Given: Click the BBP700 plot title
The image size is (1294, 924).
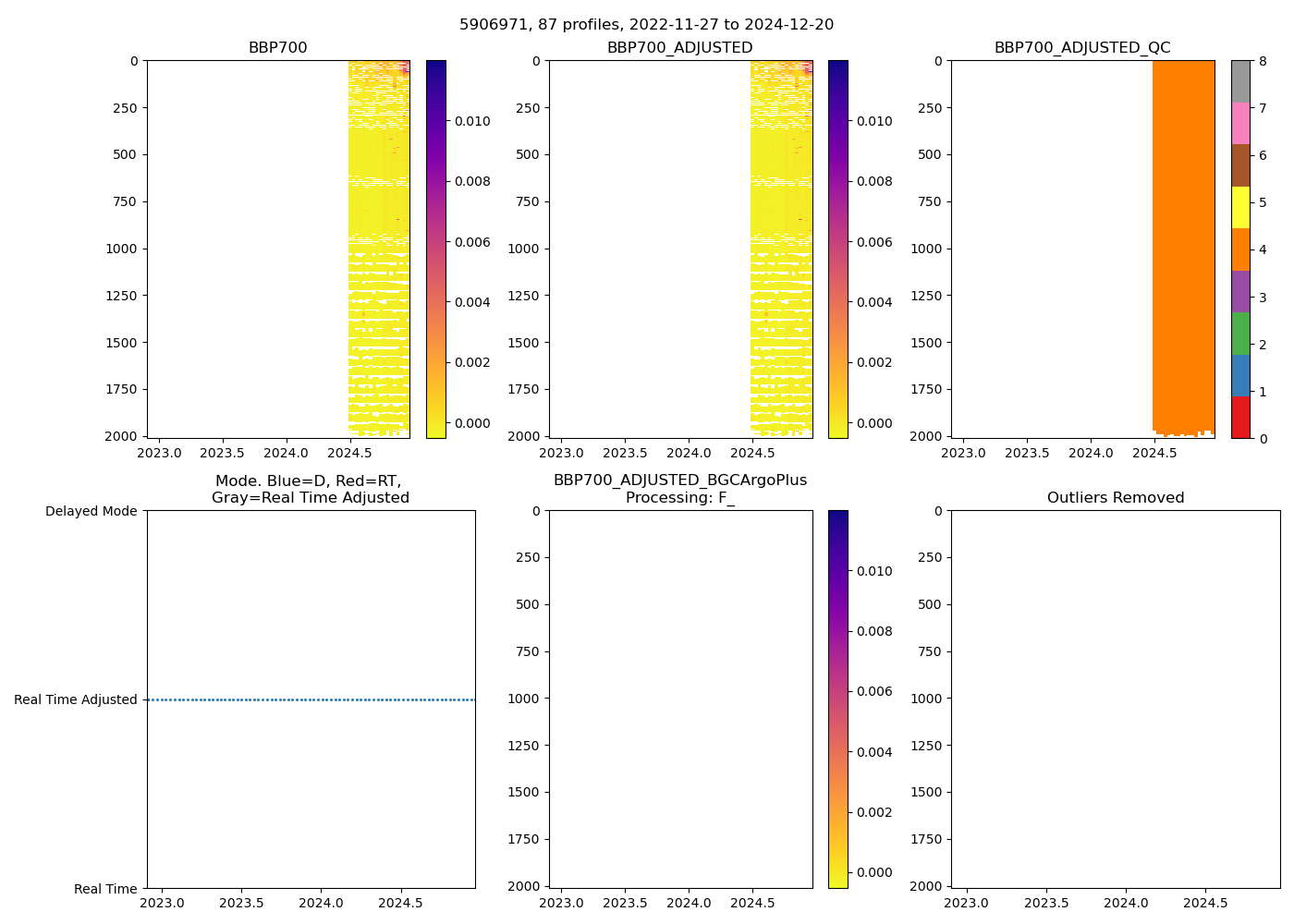Looking at the screenshot, I should [x=277, y=47].
